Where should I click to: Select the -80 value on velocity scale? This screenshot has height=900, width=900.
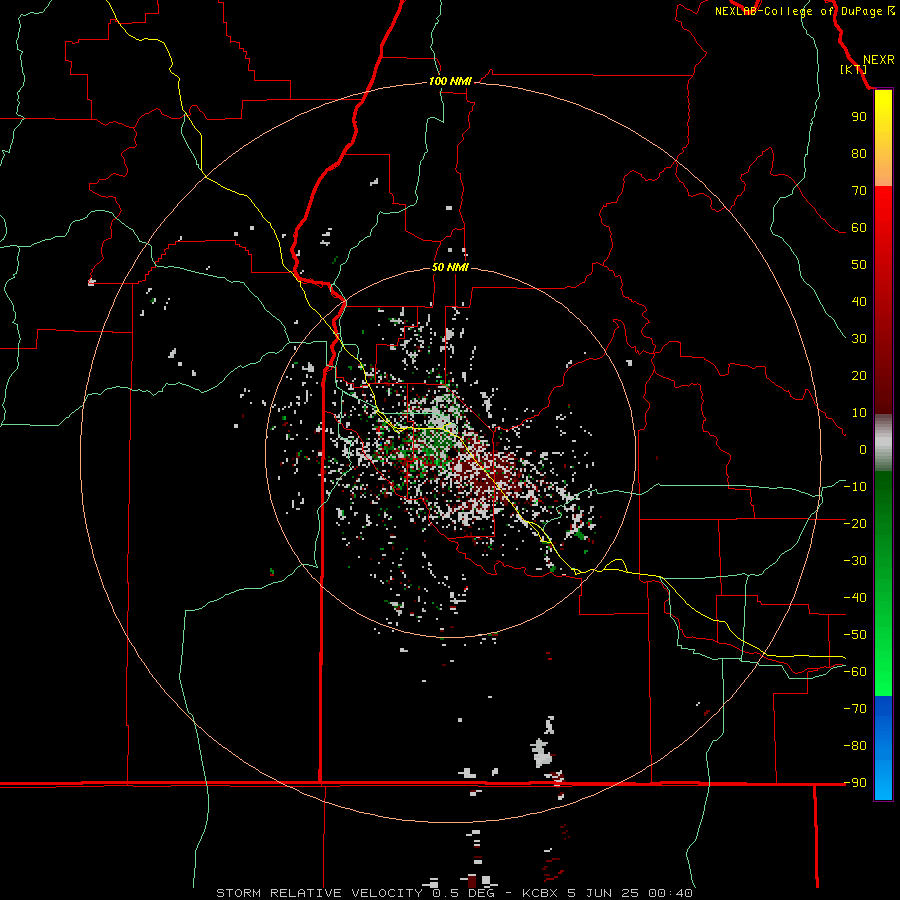(855, 746)
